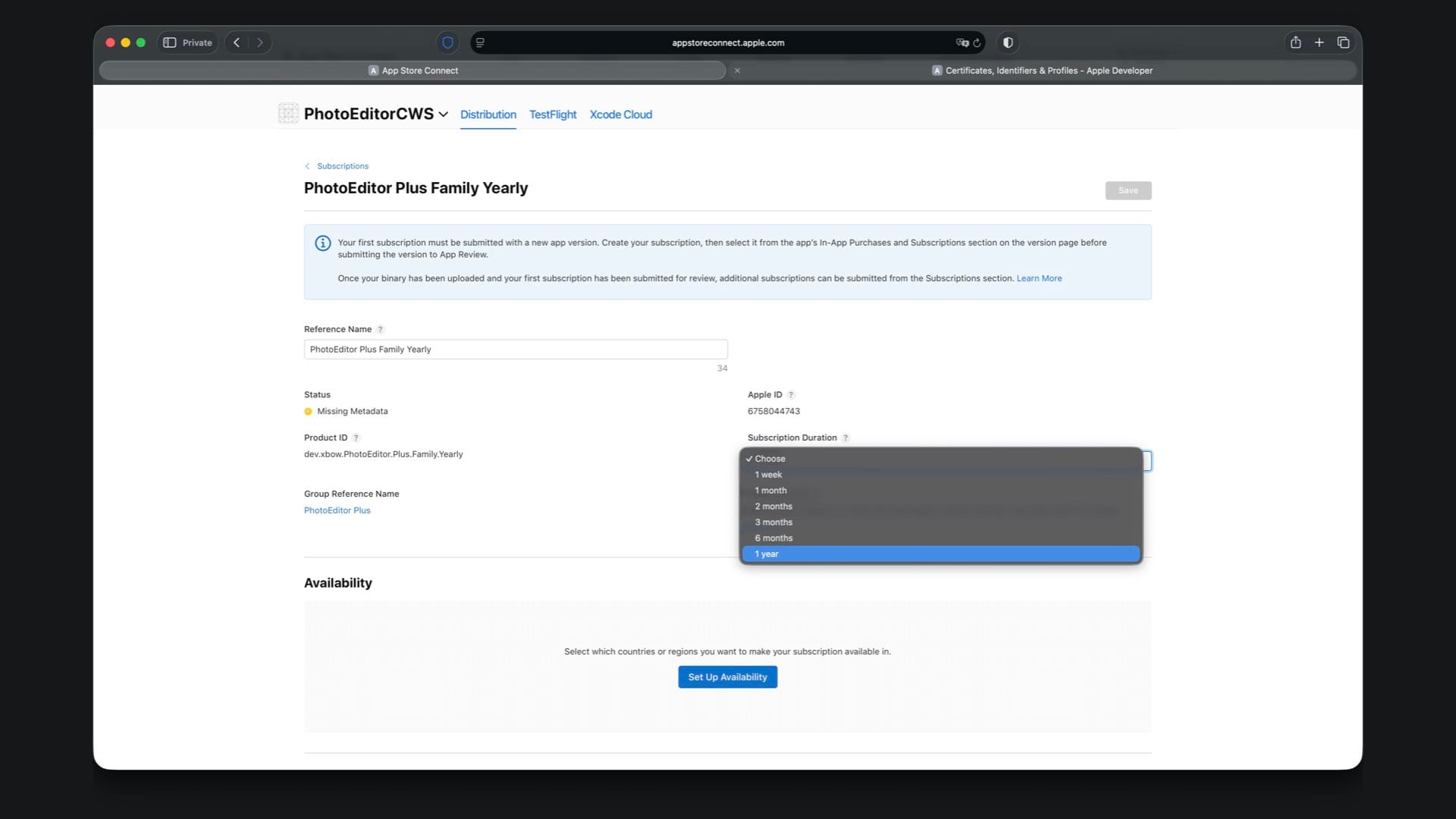The image size is (1456, 819).
Task: Click the Reference Name text field
Action: coord(515,350)
